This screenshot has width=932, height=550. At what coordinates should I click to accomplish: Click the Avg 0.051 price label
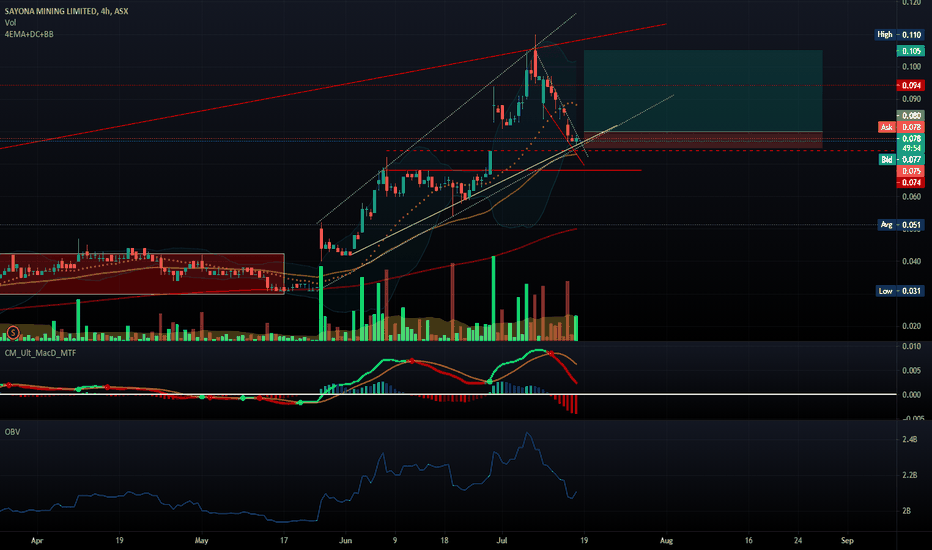901,225
